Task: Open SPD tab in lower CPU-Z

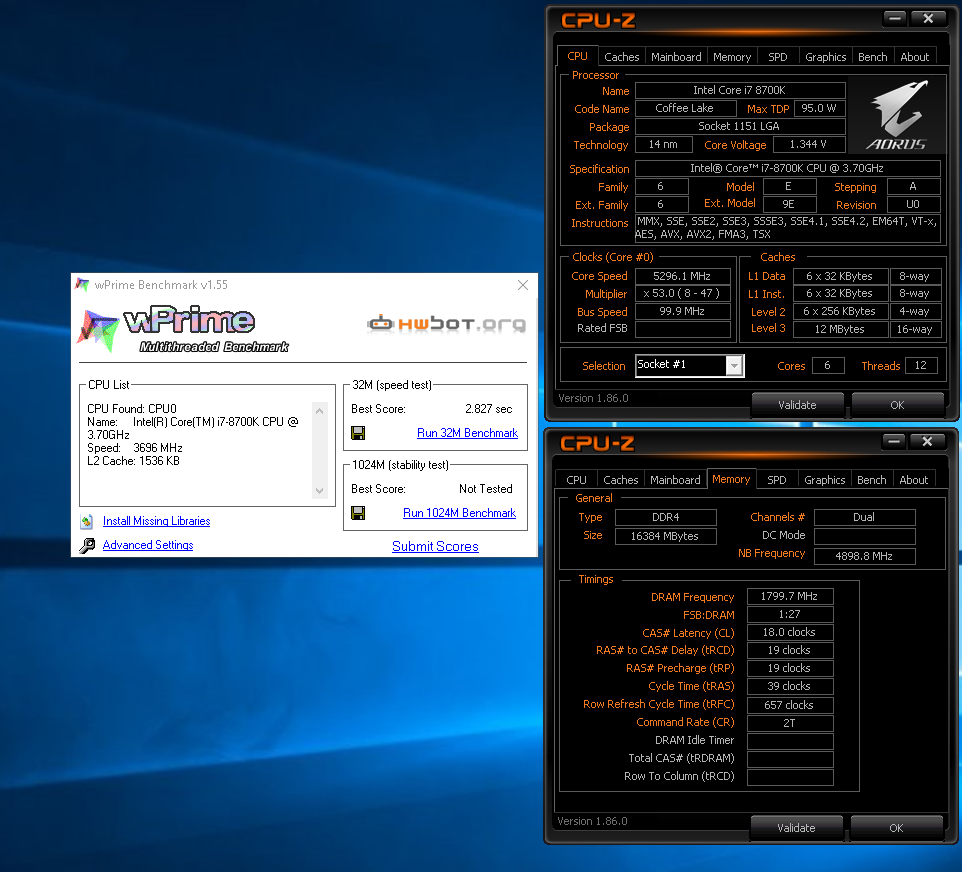Action: (777, 480)
